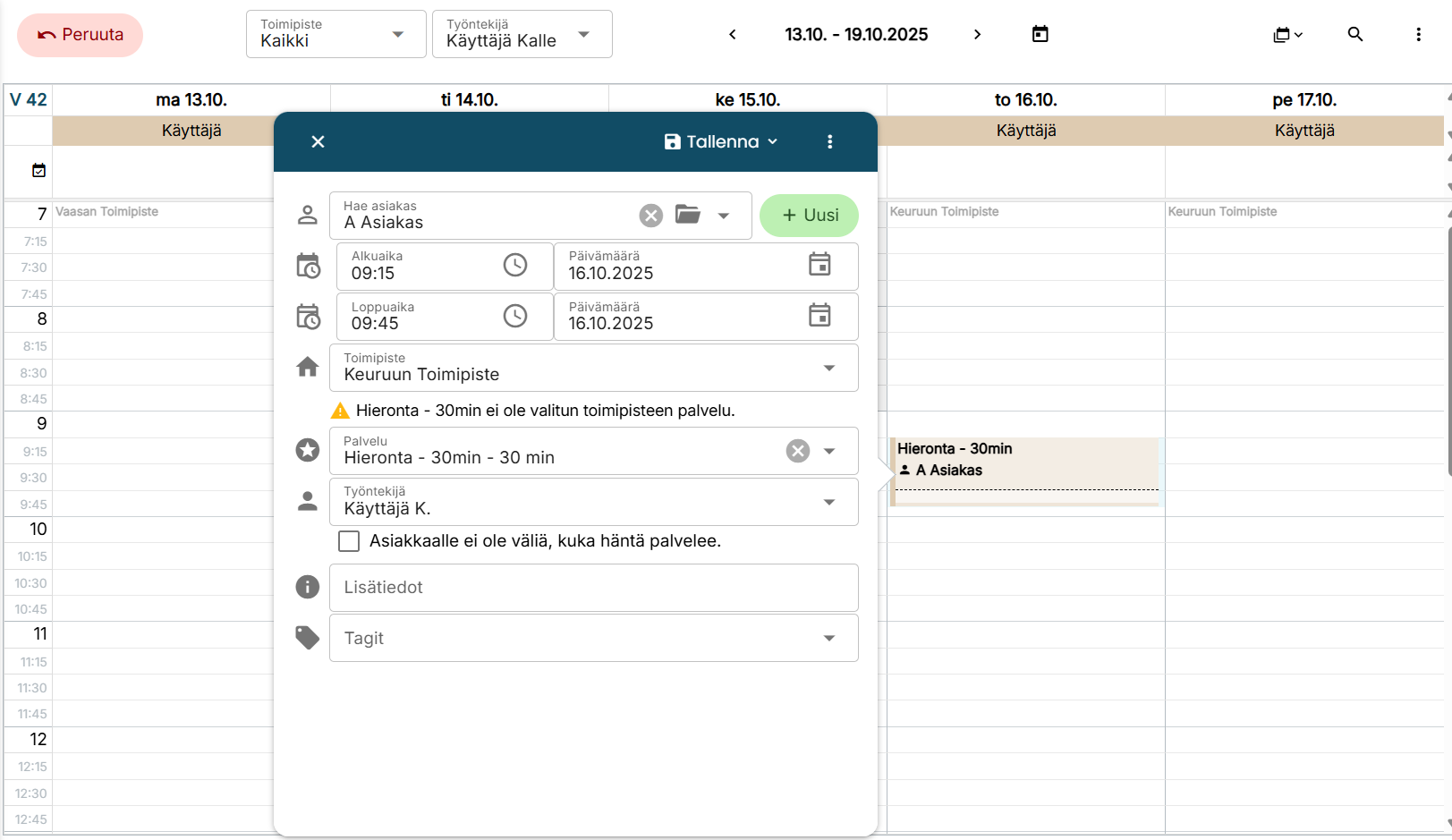Screen dimensions: 1452x840
Task: Clear the selected Hieronta service
Action: click(x=797, y=451)
